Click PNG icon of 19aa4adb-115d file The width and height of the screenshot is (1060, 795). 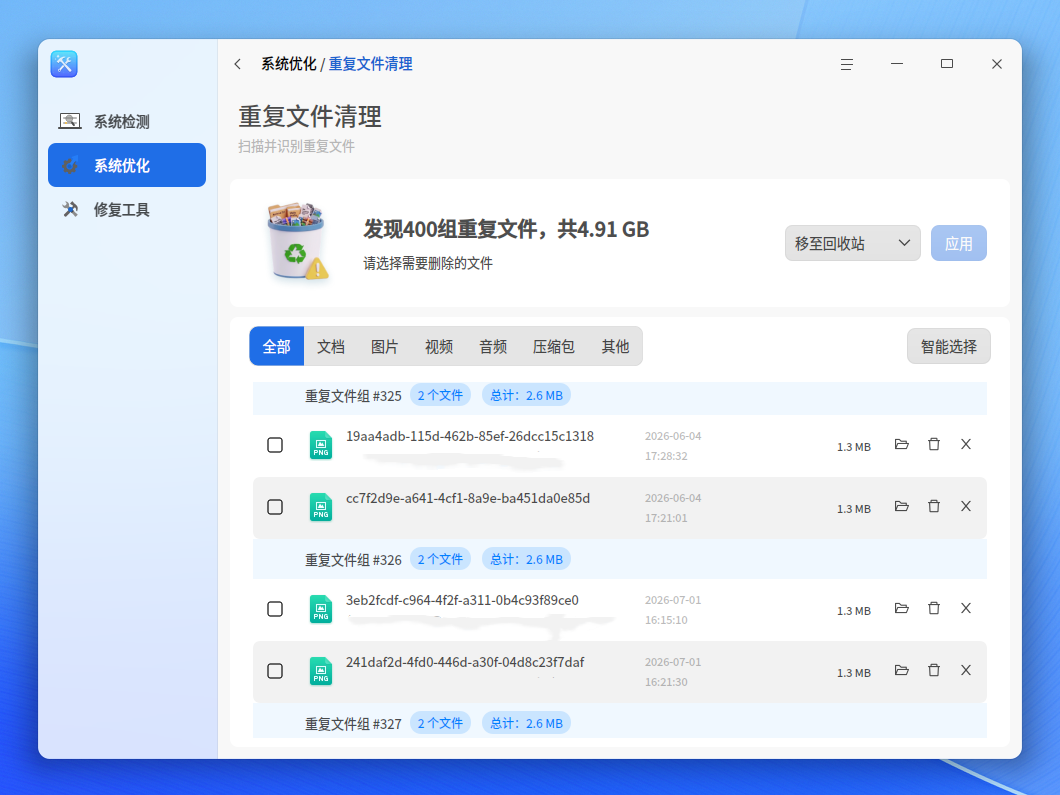pos(321,445)
